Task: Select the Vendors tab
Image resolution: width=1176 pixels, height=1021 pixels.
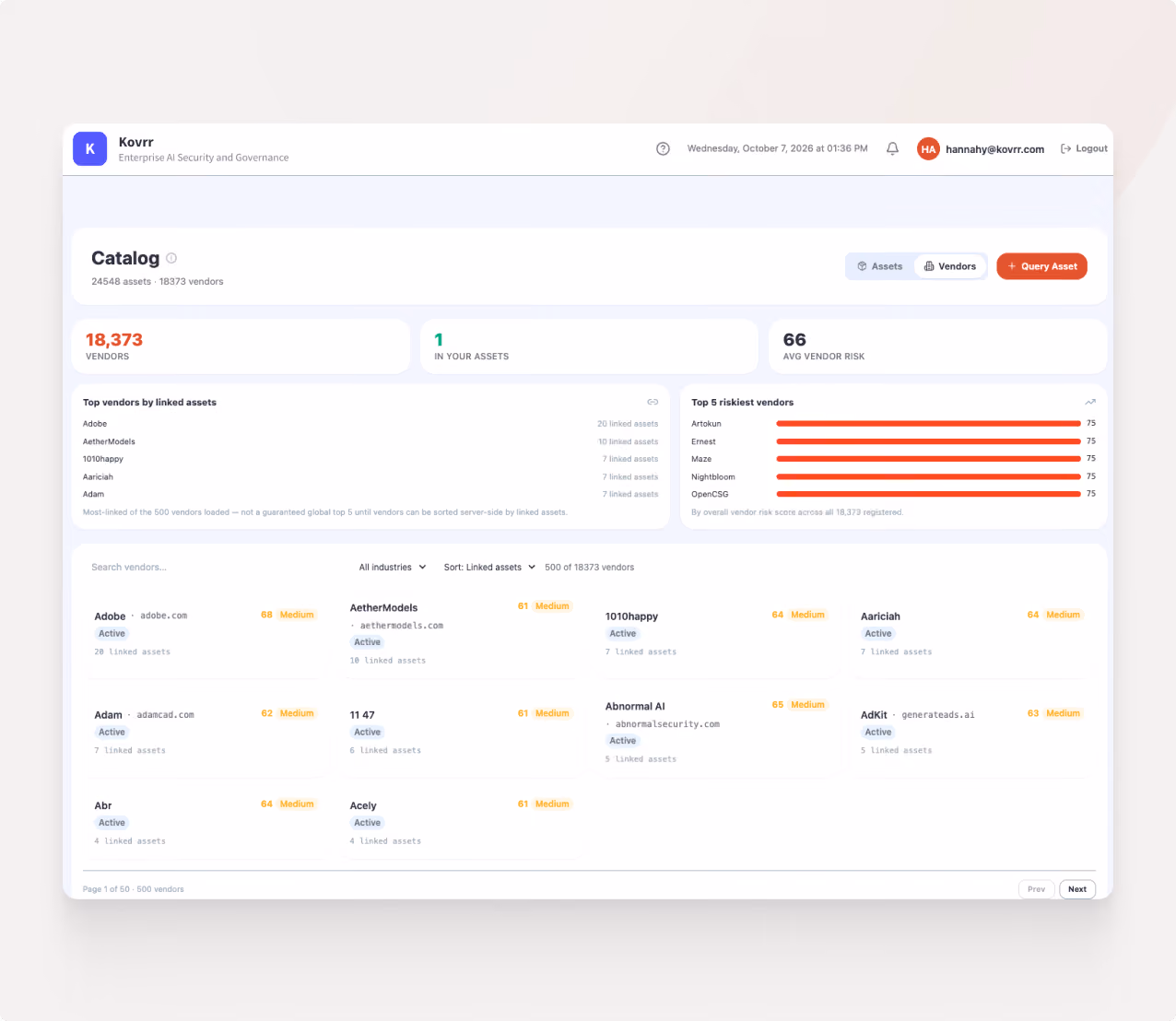Action: tap(950, 266)
